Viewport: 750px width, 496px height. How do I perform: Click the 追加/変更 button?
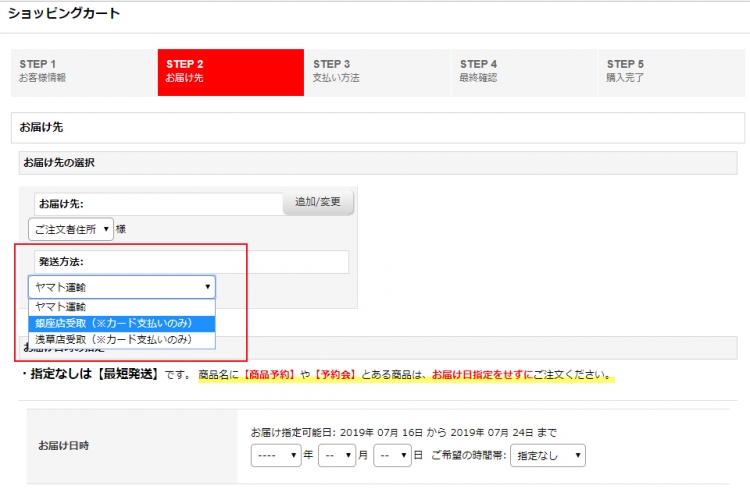coord(318,202)
